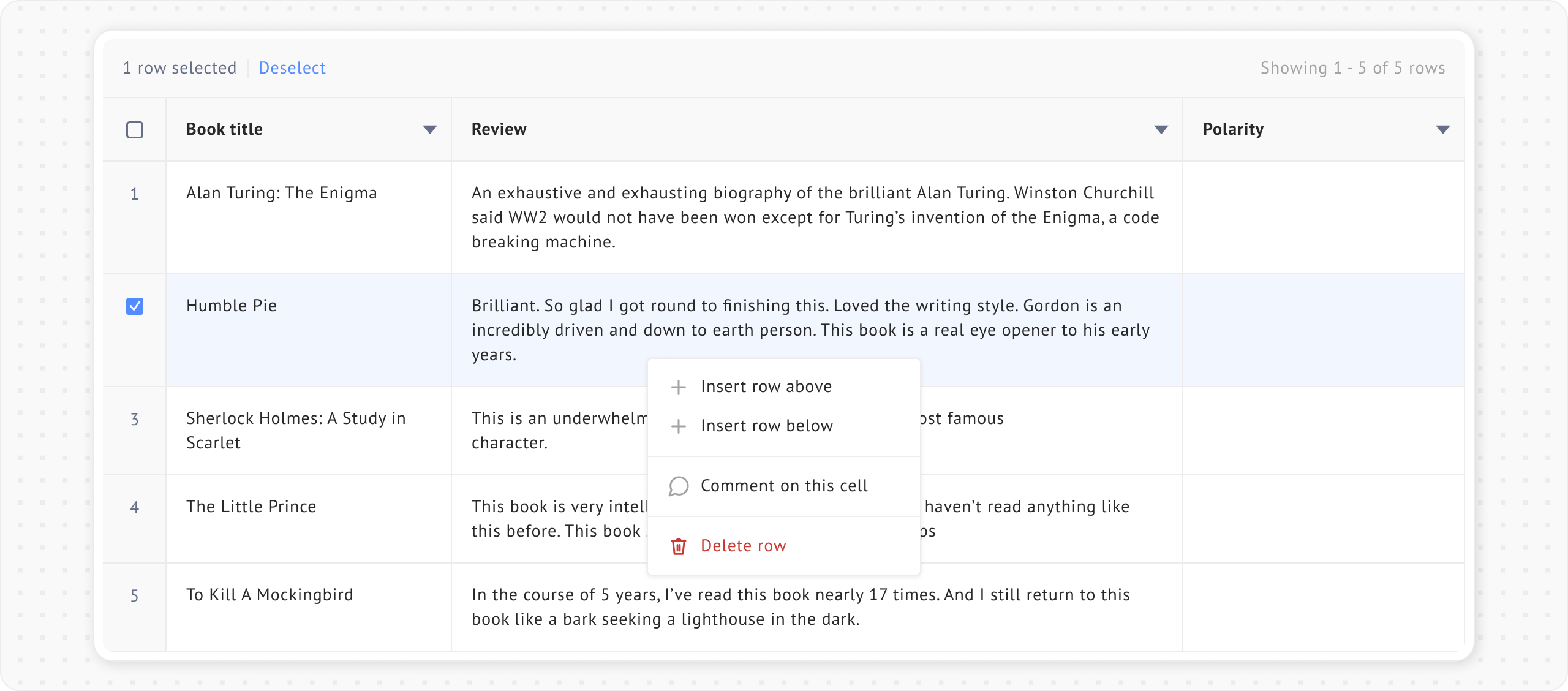This screenshot has height=691, width=1568.
Task: Click row number 1 in the index column
Action: (135, 194)
